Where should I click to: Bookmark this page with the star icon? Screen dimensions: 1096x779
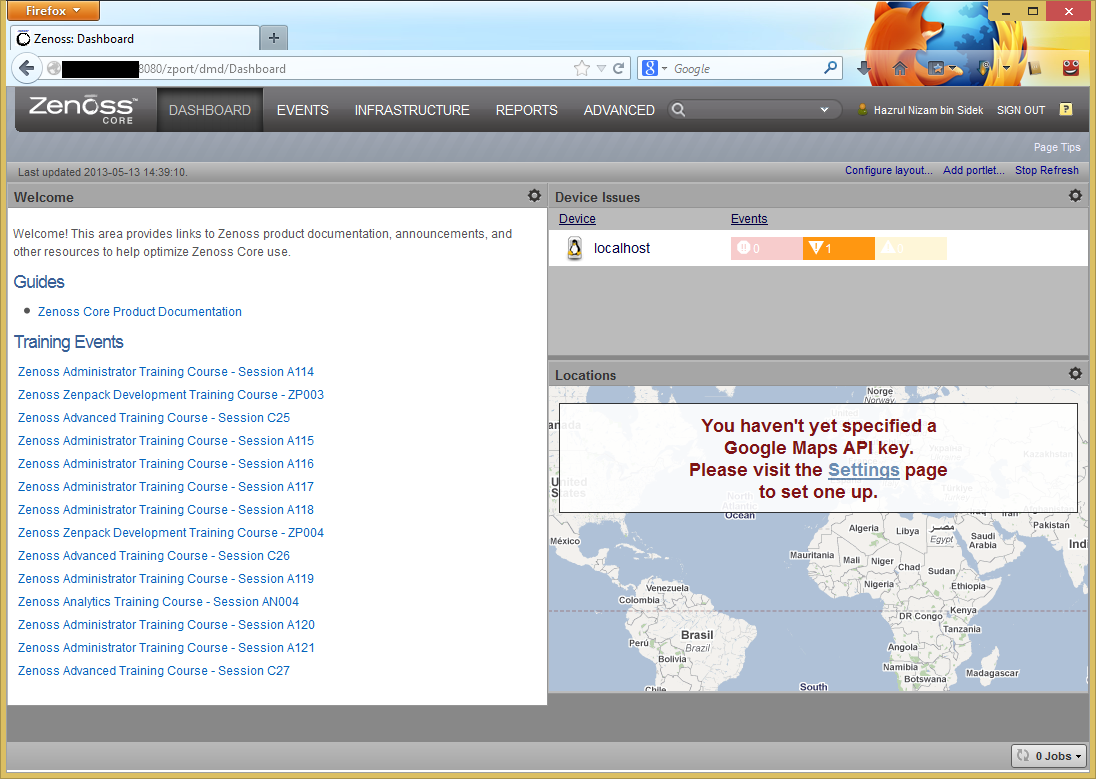(582, 69)
